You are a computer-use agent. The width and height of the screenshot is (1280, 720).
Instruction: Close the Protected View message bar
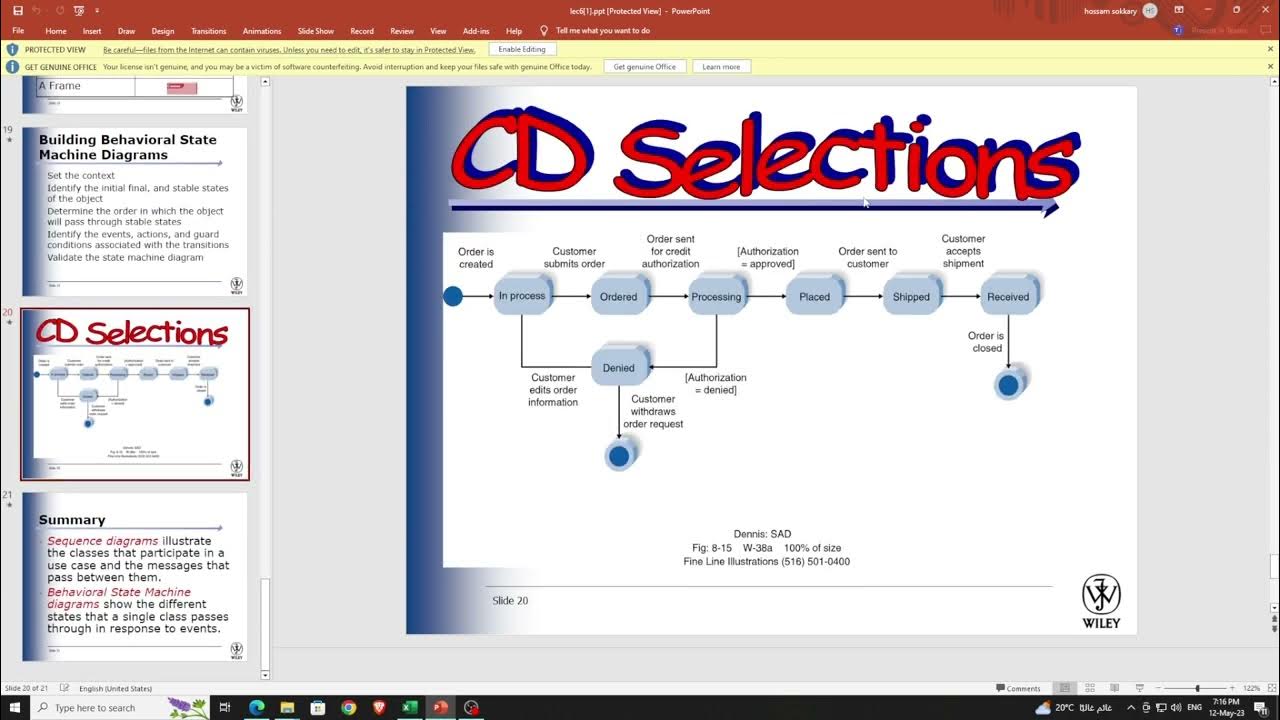tap(1271, 49)
